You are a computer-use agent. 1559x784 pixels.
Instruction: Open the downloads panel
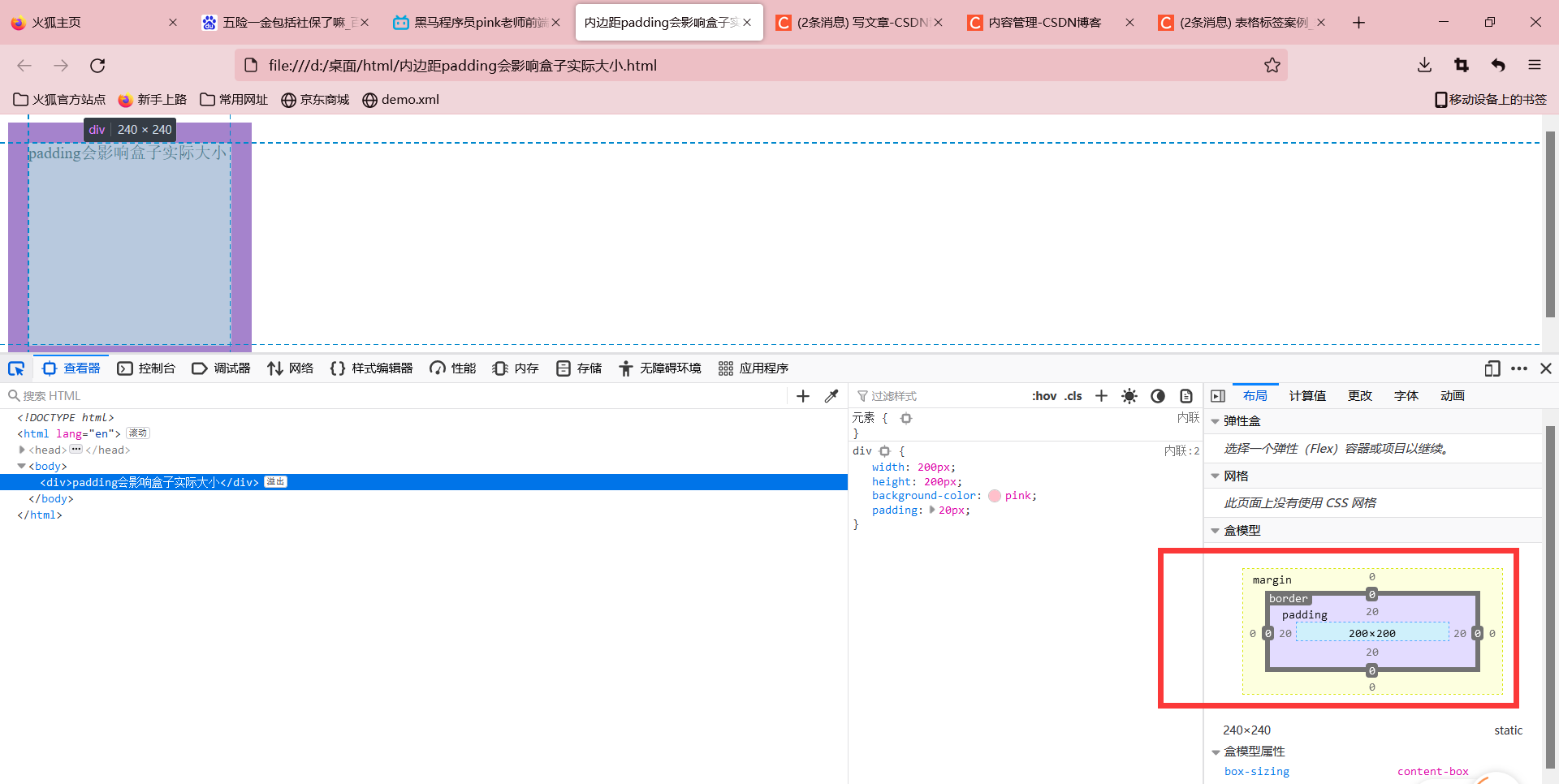pyautogui.click(x=1424, y=66)
